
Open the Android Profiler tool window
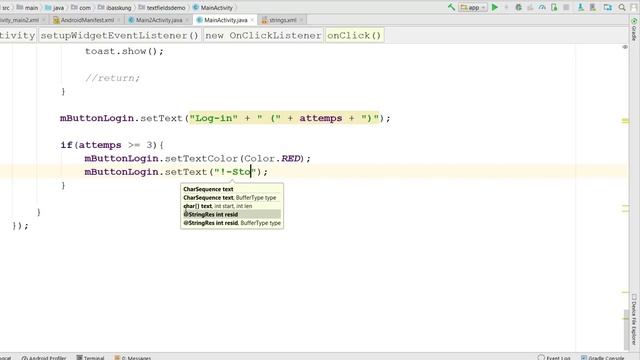[x=44, y=358]
